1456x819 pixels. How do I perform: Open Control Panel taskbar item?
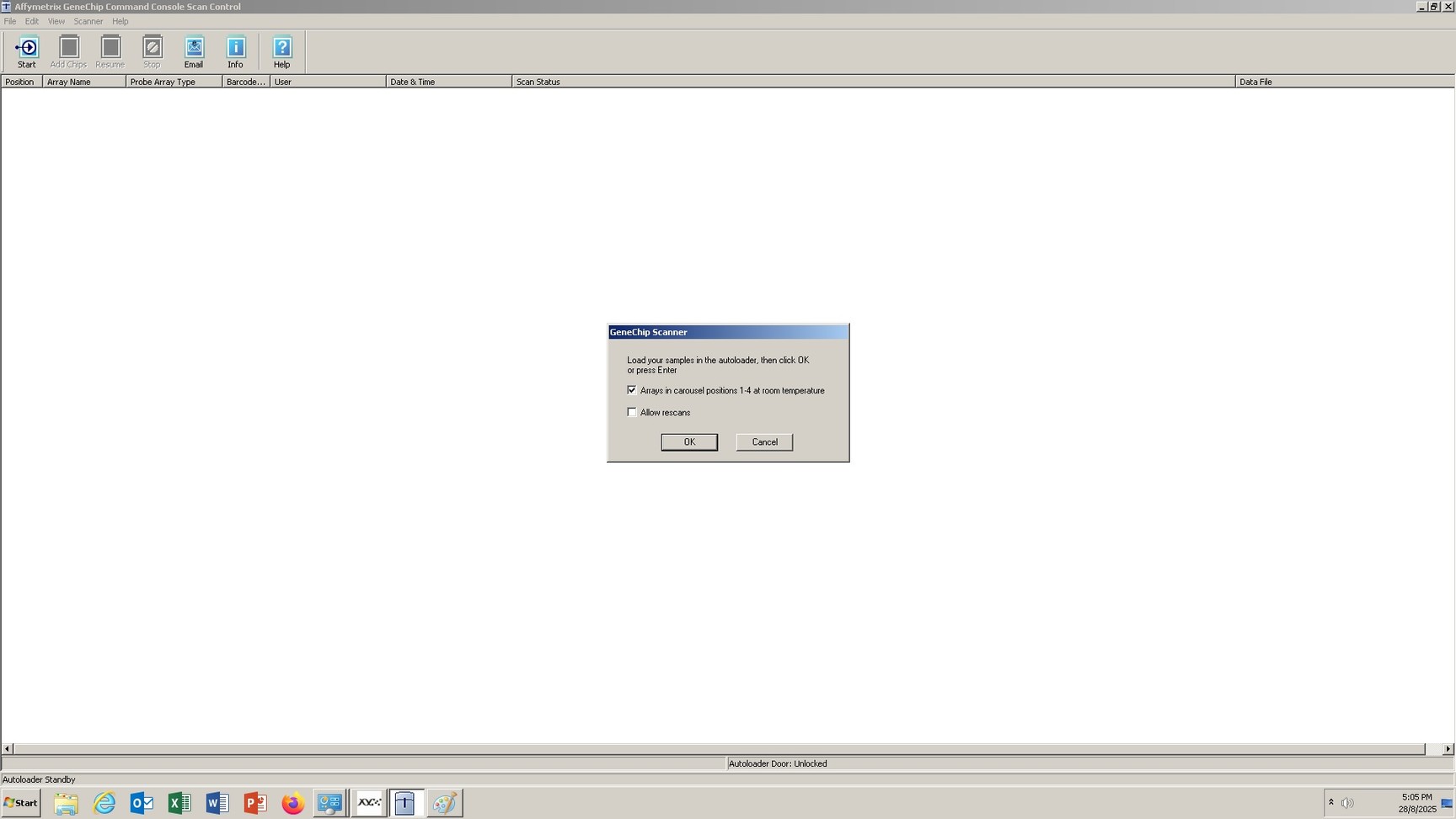(x=329, y=803)
